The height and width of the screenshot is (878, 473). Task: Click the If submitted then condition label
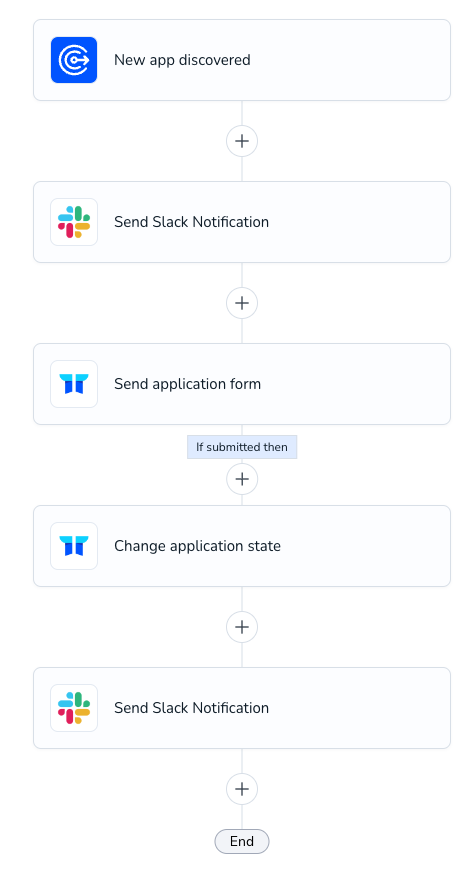coord(242,447)
